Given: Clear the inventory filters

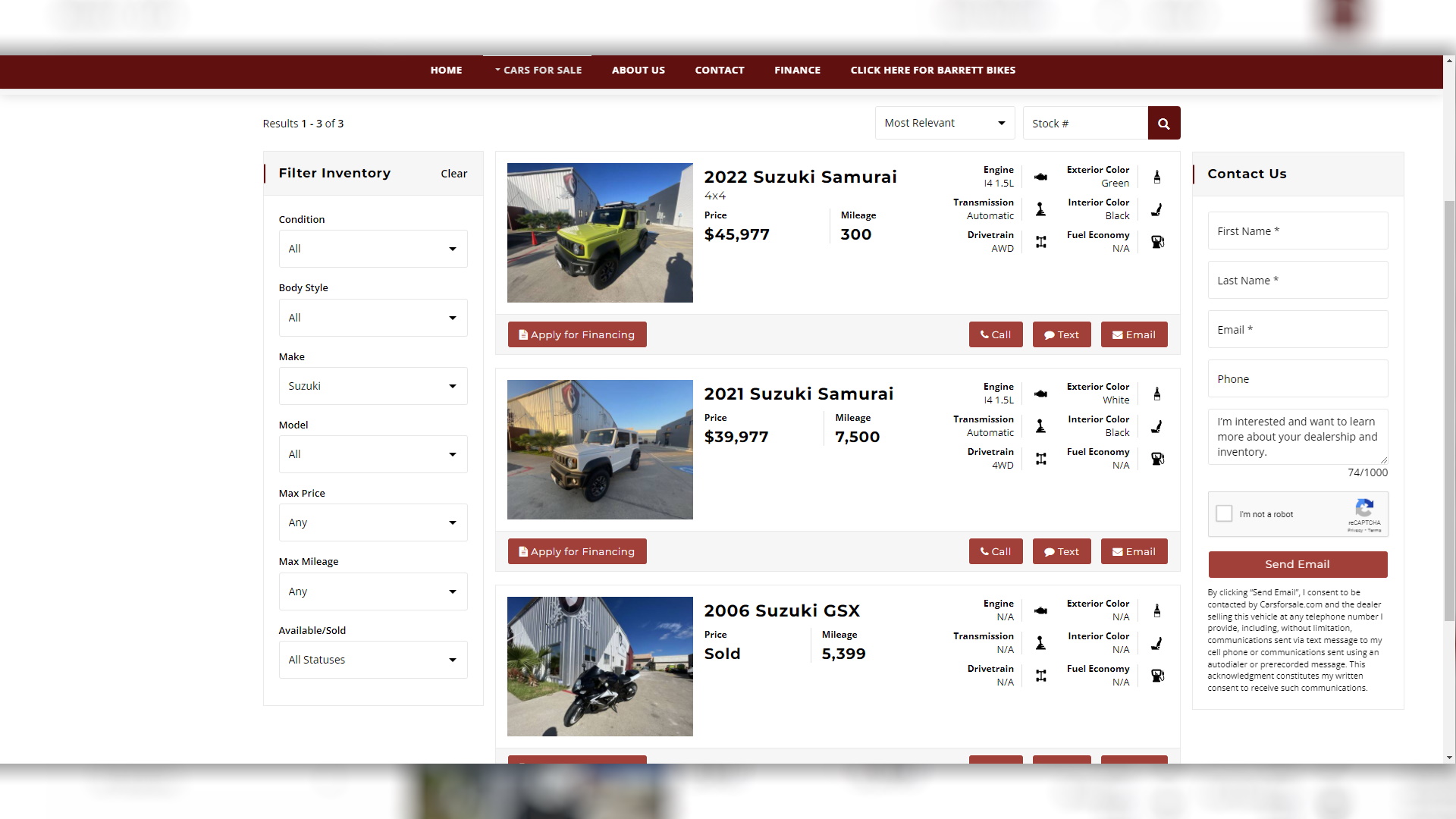Looking at the screenshot, I should tap(453, 174).
